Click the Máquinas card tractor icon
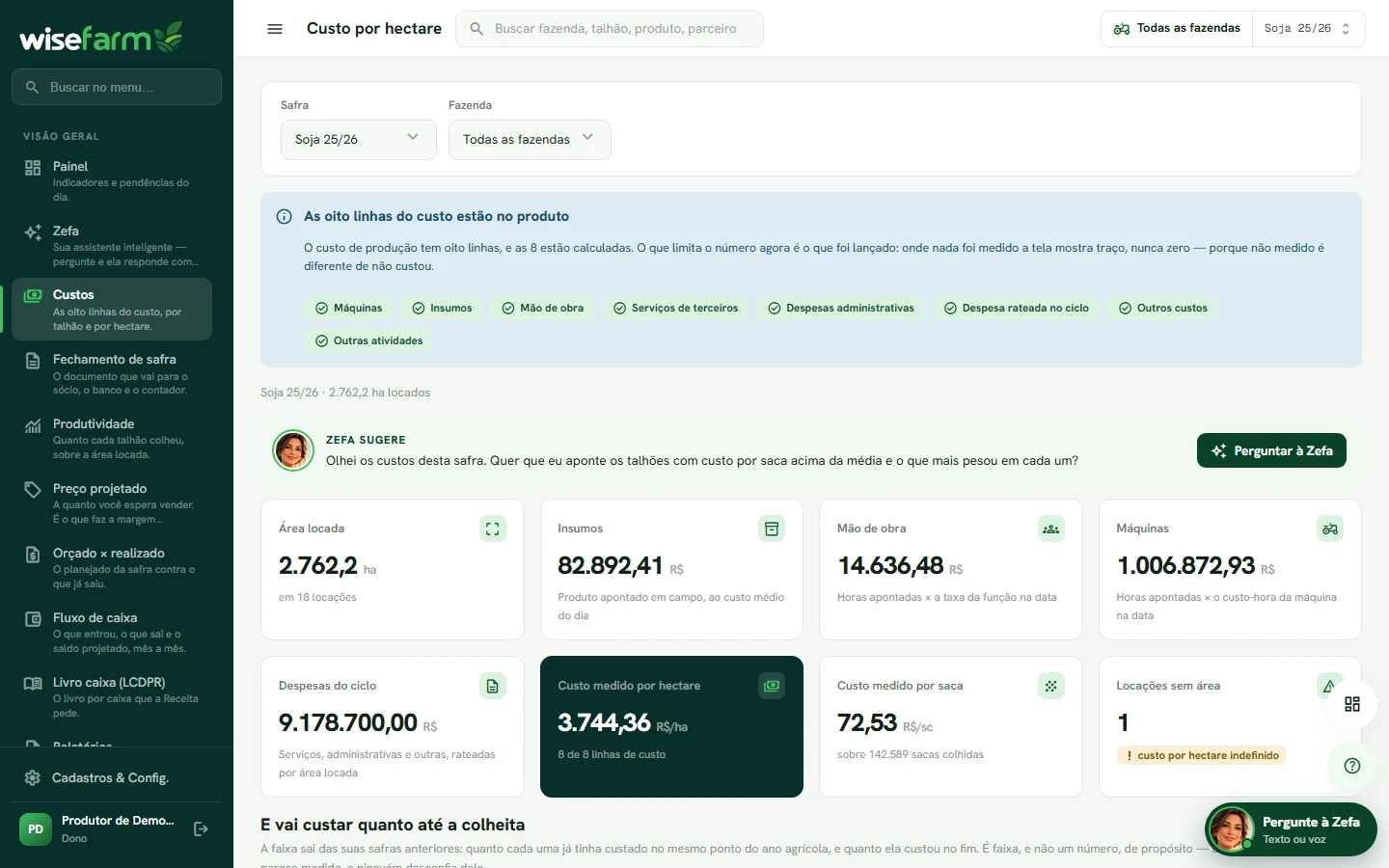The width and height of the screenshot is (1389, 868). [x=1330, y=529]
